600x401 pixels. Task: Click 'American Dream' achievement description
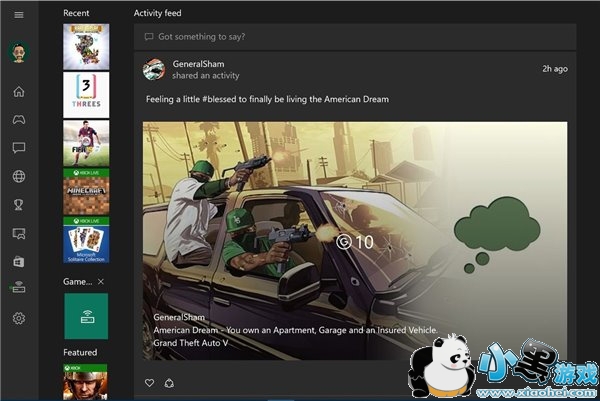click(x=295, y=330)
